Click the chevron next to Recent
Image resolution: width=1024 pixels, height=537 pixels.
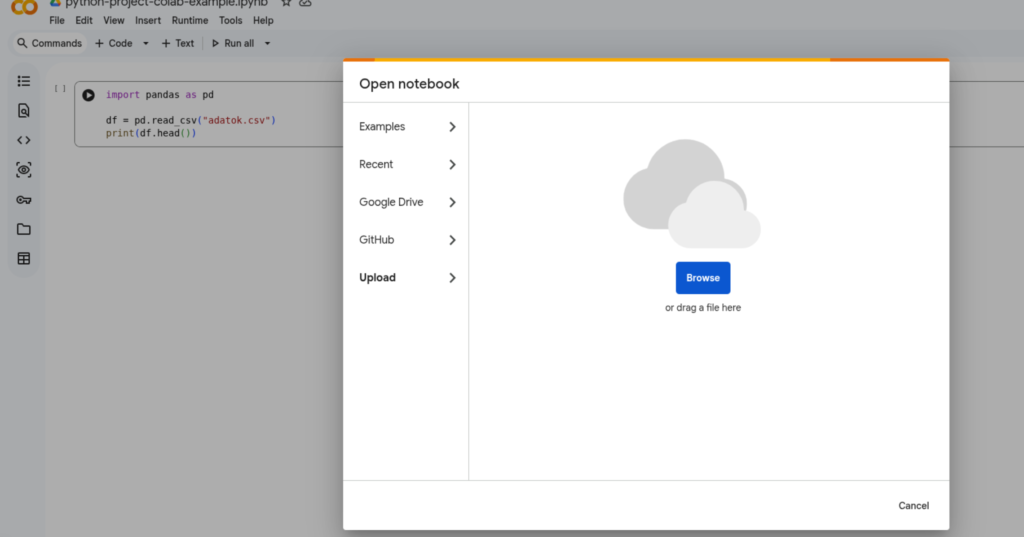tap(452, 165)
